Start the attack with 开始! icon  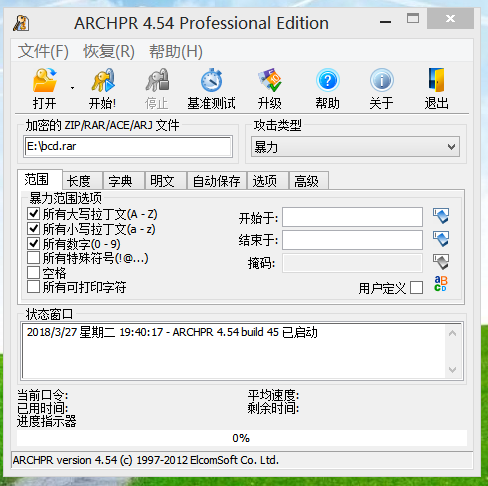pos(103,80)
